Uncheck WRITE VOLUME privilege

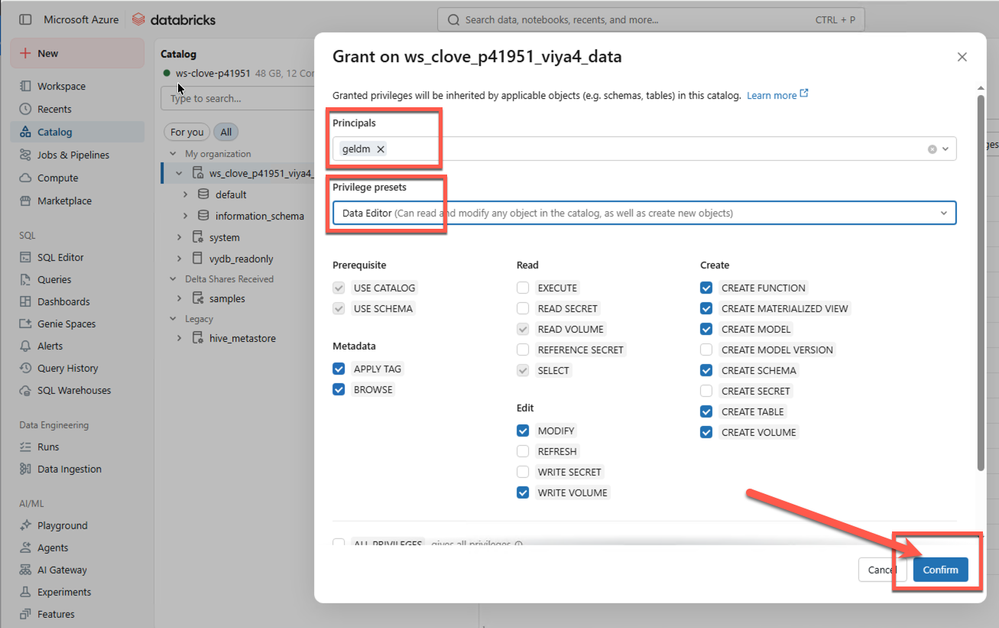pos(523,492)
